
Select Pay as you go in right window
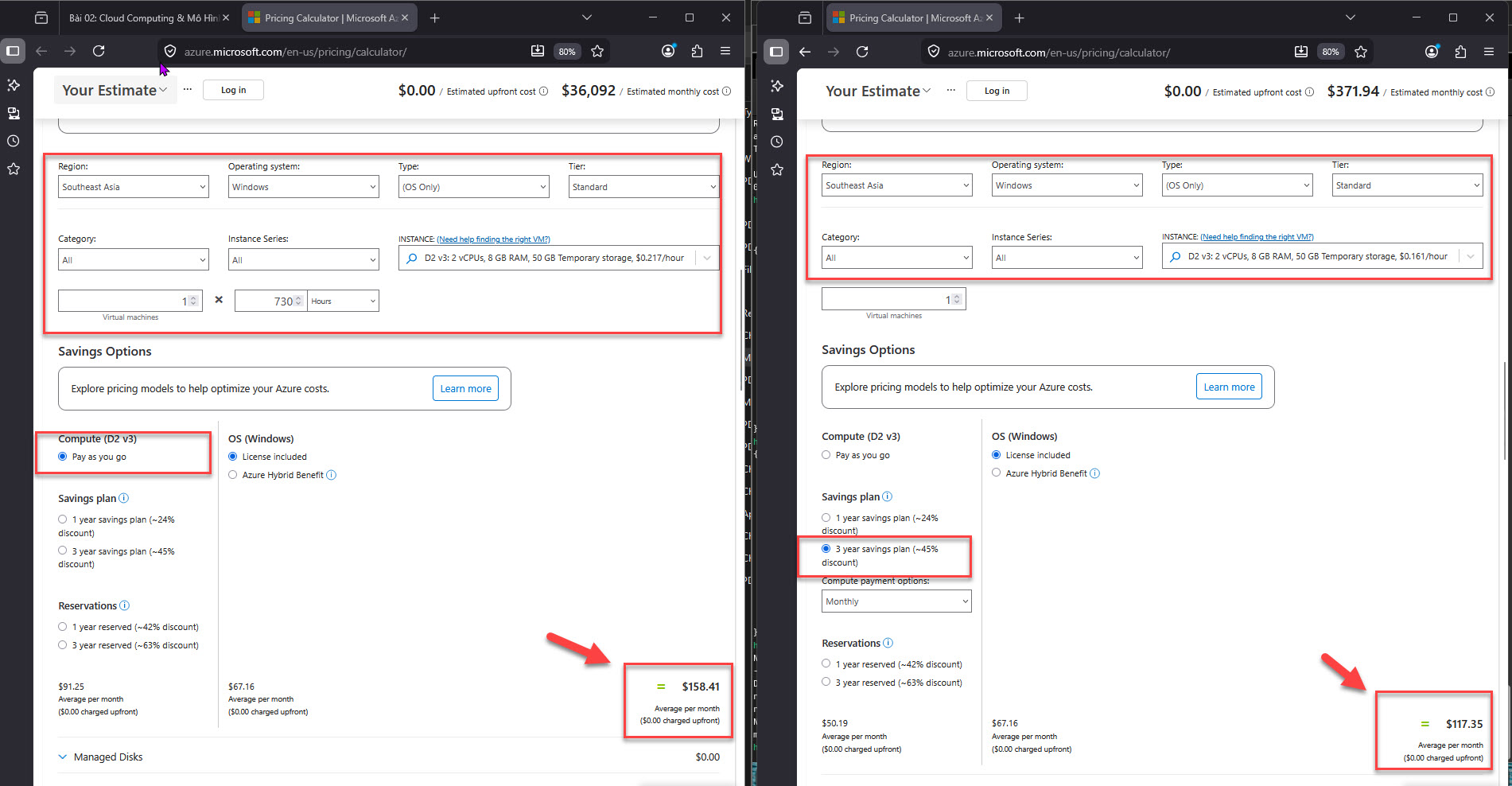[826, 455]
